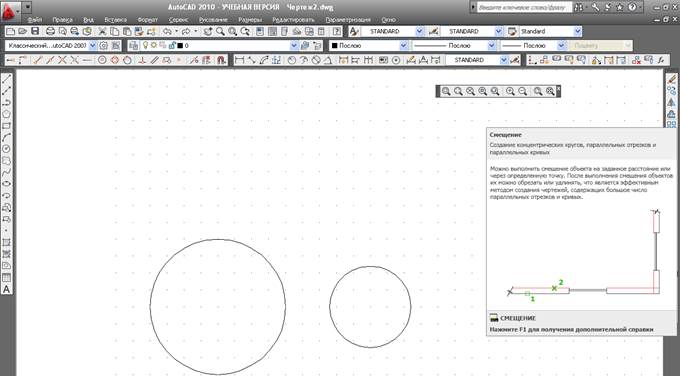Click the function fx parameters icon
680x376 pixels.
(661, 60)
